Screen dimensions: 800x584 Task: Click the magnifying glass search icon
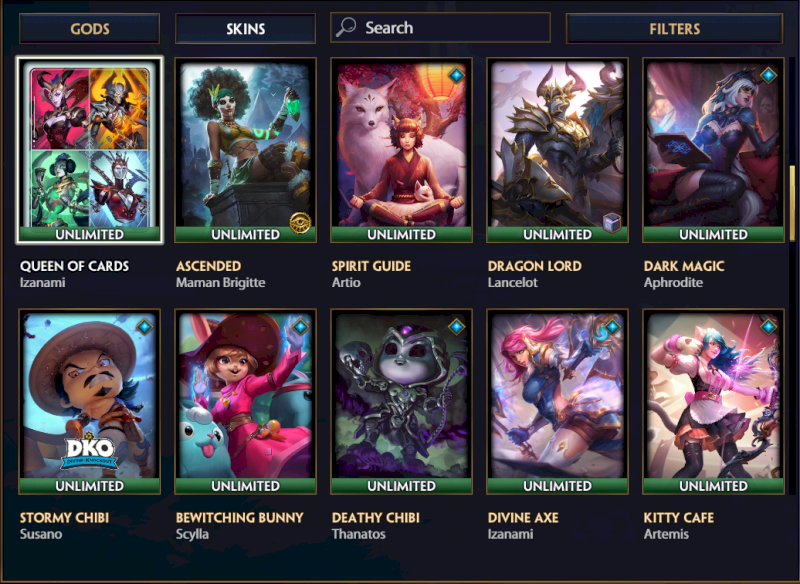pyautogui.click(x=345, y=28)
